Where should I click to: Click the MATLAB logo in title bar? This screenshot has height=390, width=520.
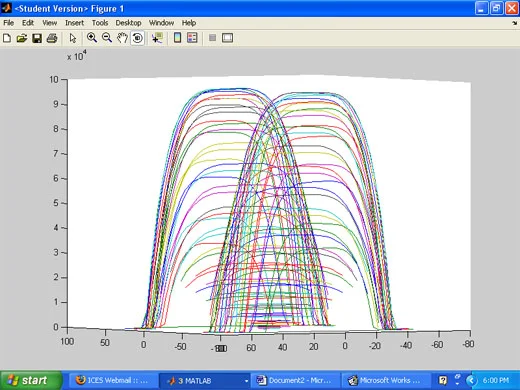[x=7, y=8]
